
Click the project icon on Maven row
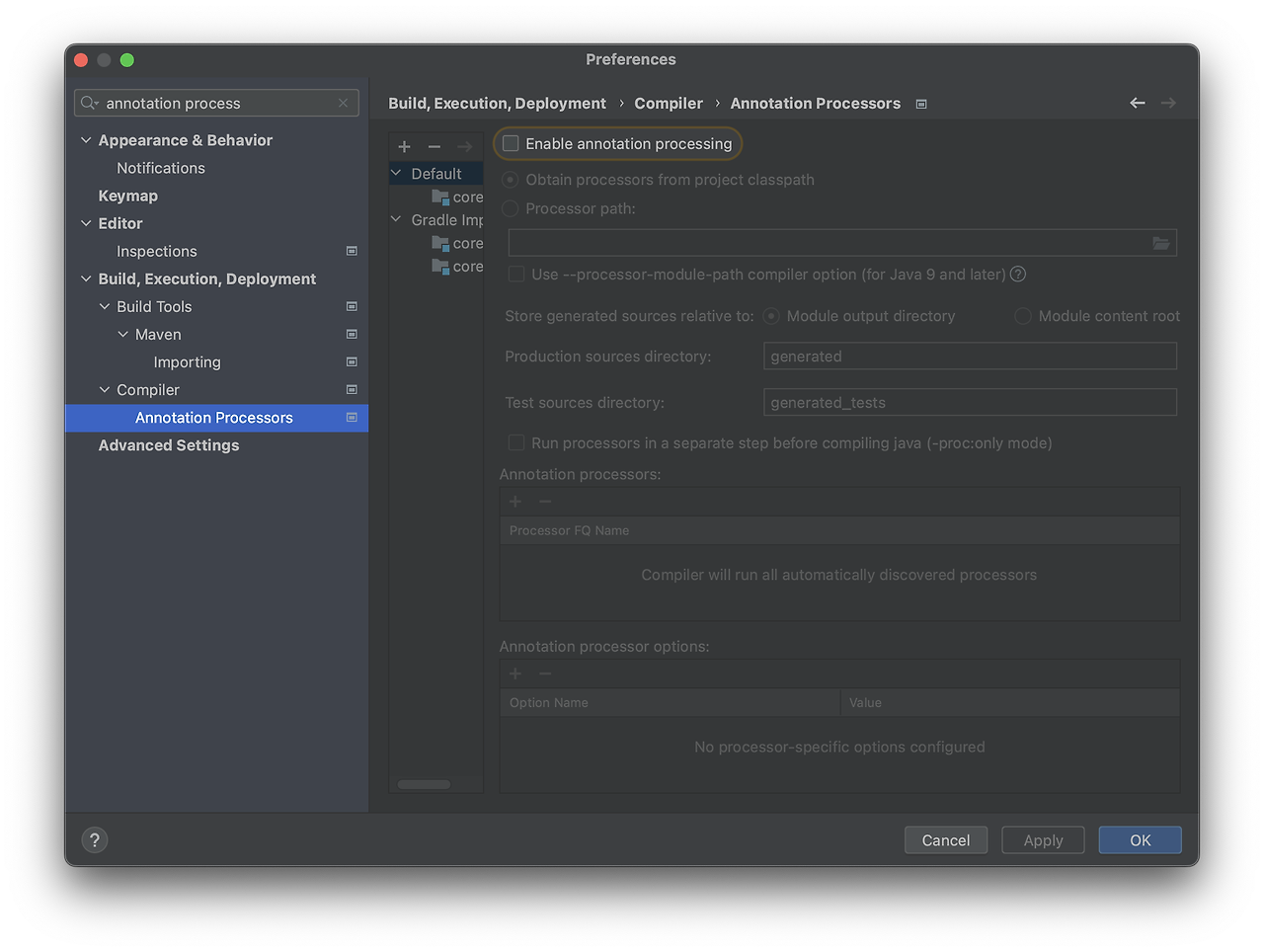[x=352, y=334]
